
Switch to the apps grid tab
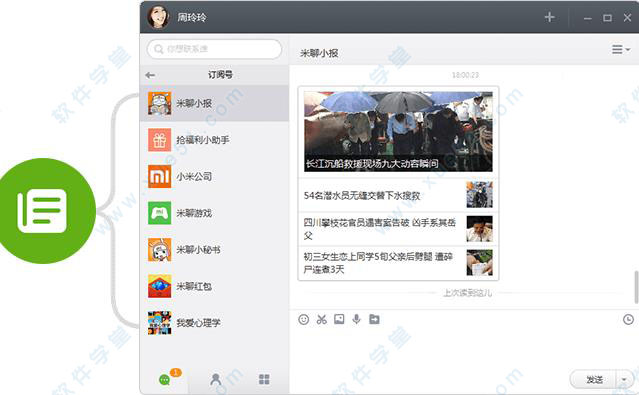(x=264, y=380)
